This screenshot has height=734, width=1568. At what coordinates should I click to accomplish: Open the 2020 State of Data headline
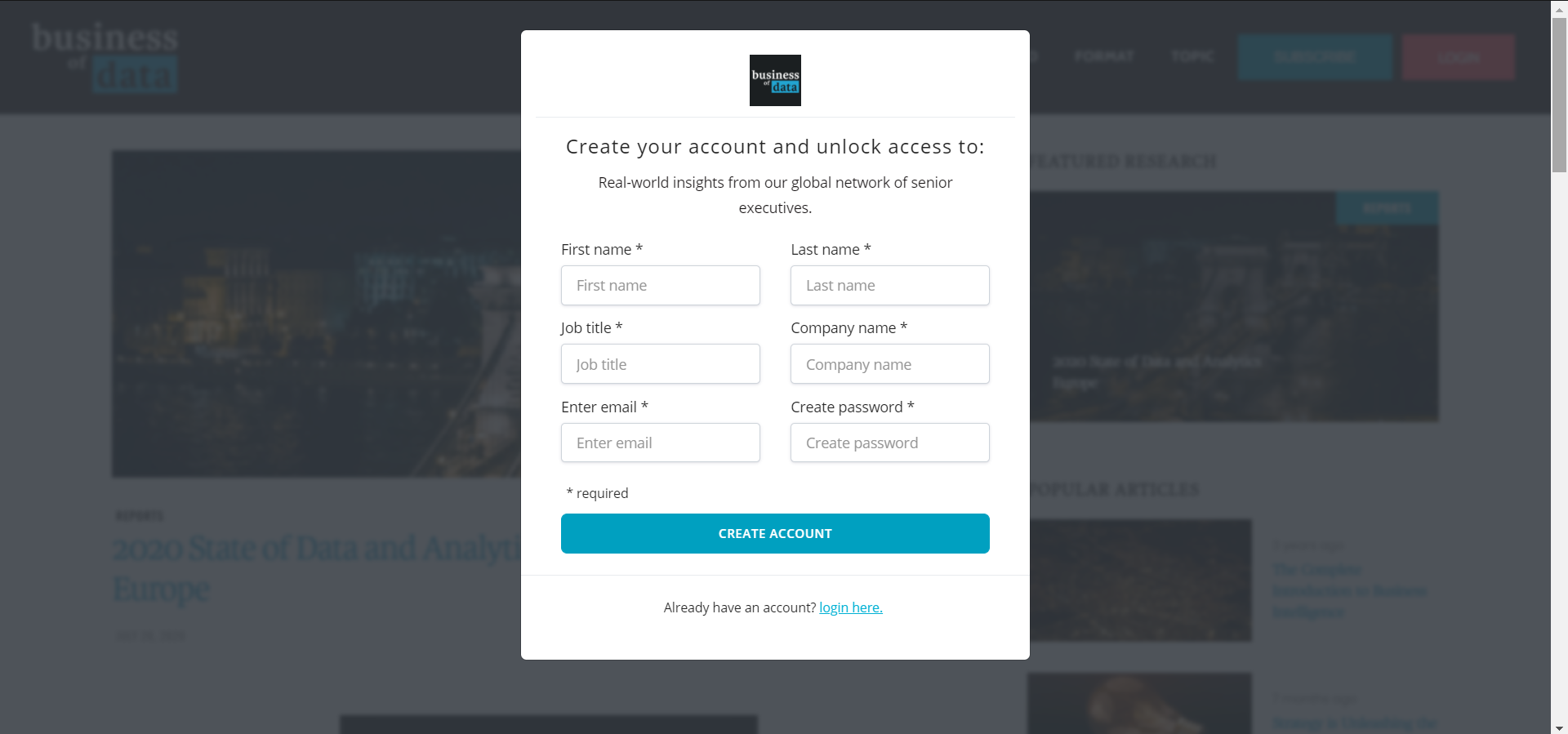(317, 568)
